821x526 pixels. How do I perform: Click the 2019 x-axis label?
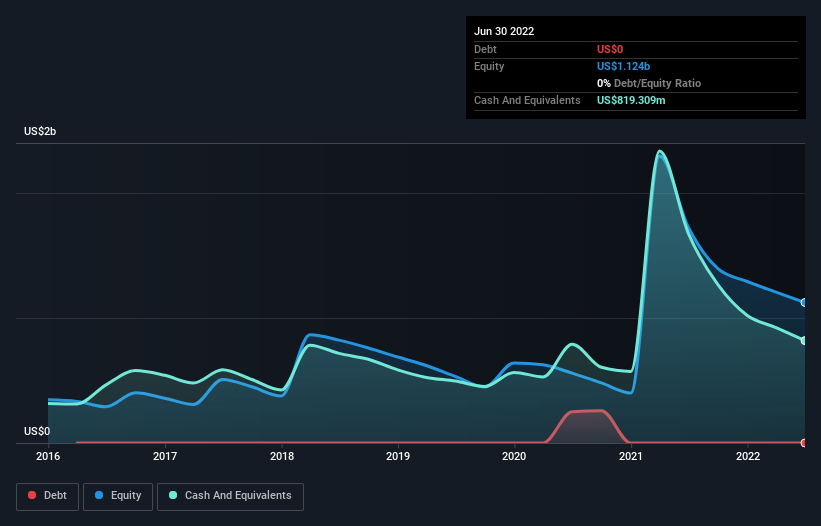click(398, 456)
